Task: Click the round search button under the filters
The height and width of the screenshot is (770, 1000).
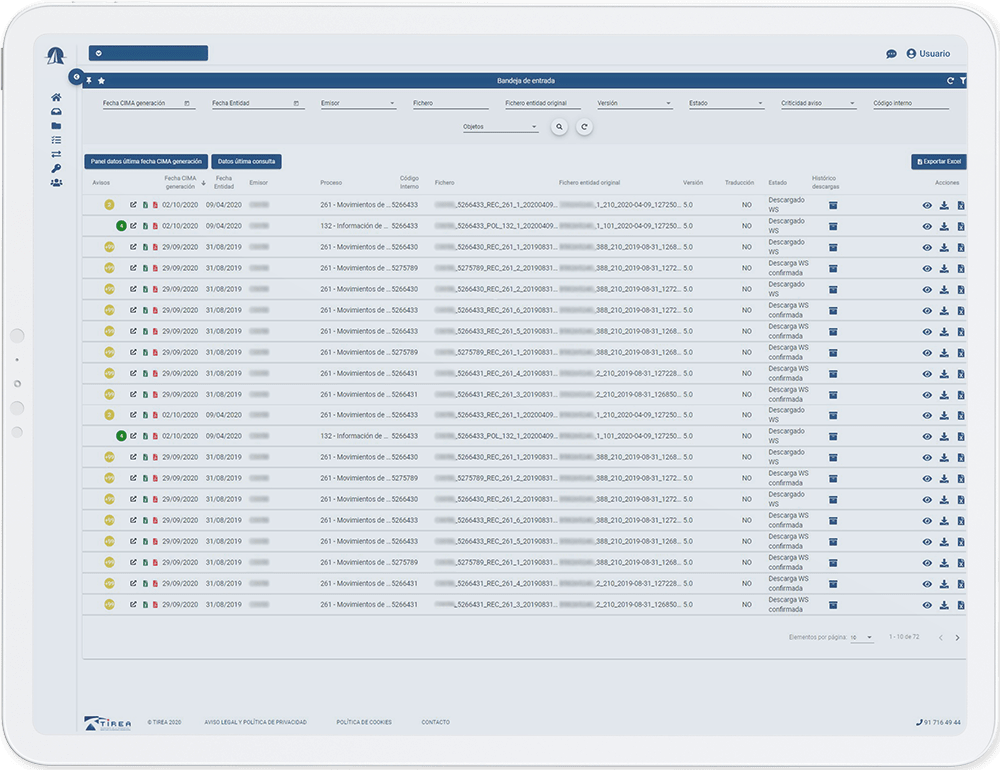Action: pyautogui.click(x=559, y=127)
